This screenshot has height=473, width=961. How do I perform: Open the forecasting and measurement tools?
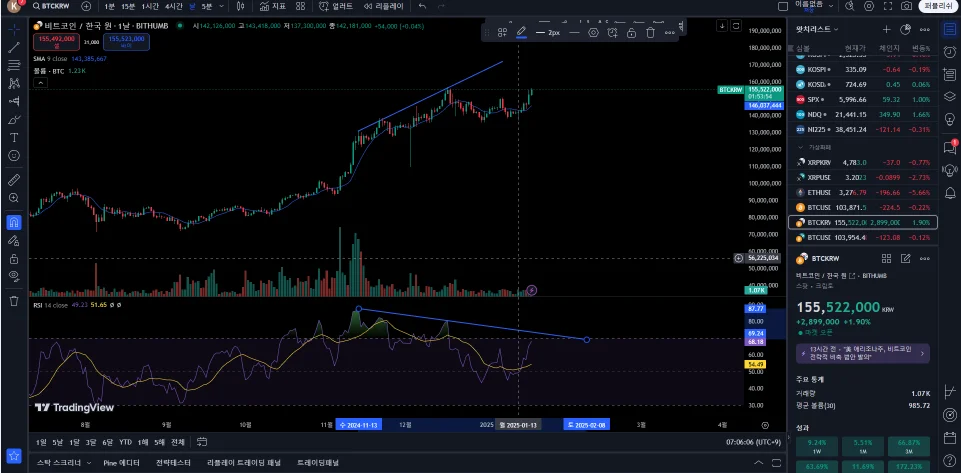[x=14, y=102]
